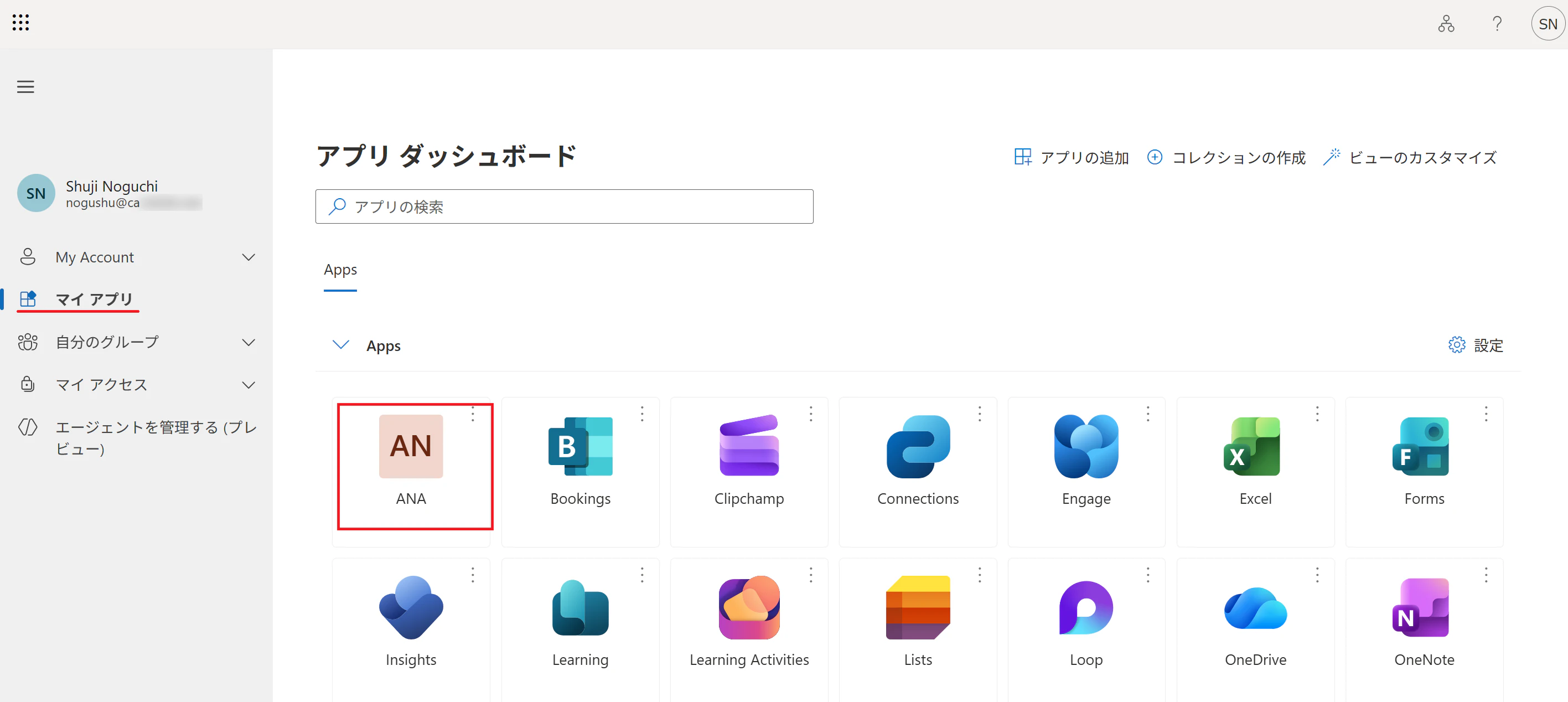This screenshot has width=1568, height=702.
Task: Open the Learning app icon
Action: coord(580,607)
